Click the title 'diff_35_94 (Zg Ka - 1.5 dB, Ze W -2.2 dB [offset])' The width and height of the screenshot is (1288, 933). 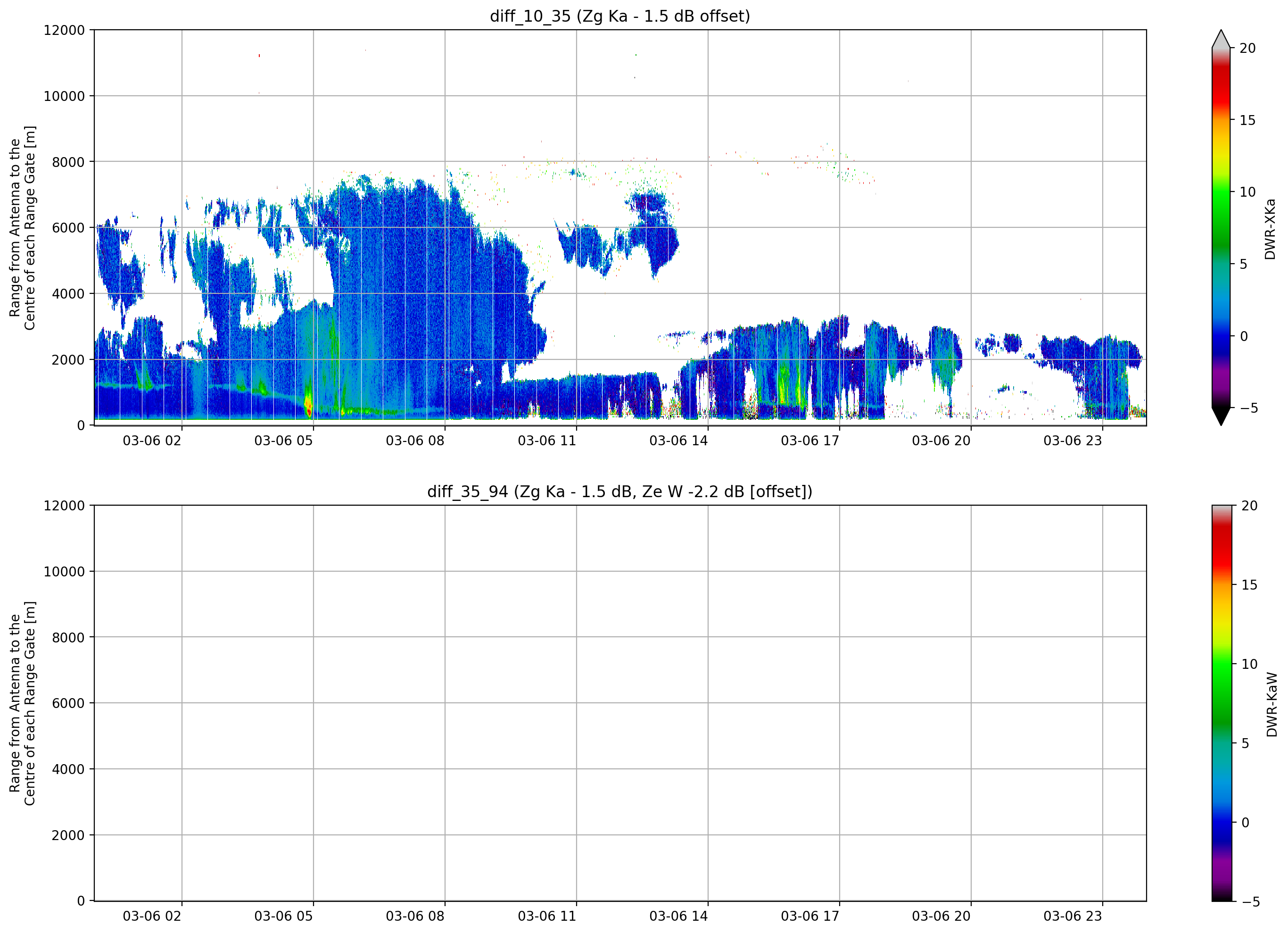coord(620,491)
